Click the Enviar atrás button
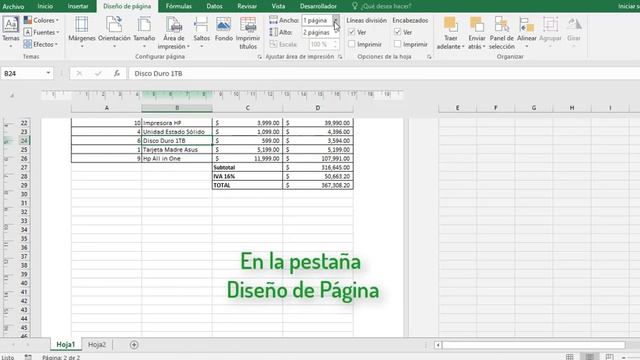 point(477,33)
